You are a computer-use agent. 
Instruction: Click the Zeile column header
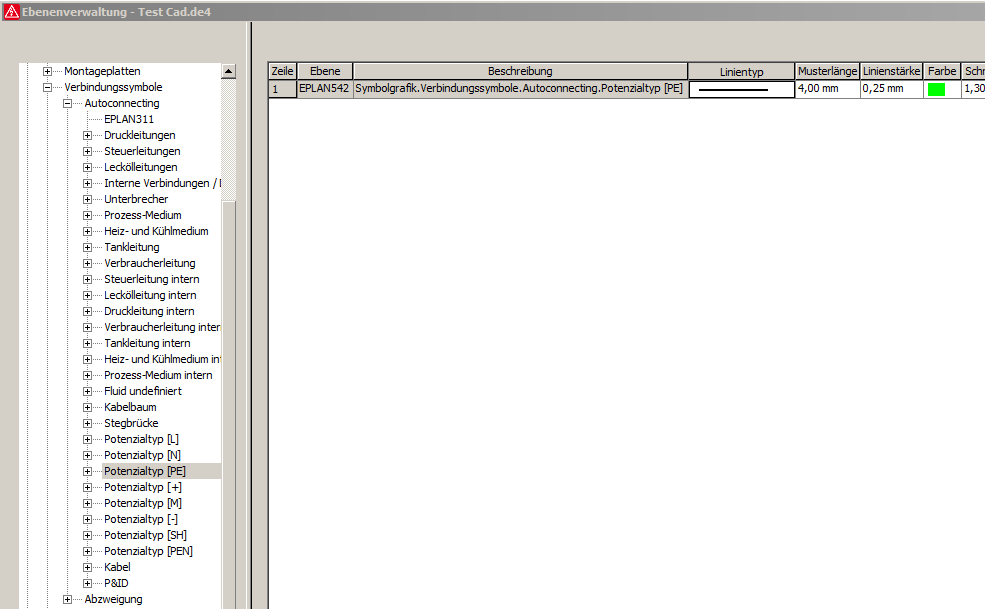(x=282, y=72)
